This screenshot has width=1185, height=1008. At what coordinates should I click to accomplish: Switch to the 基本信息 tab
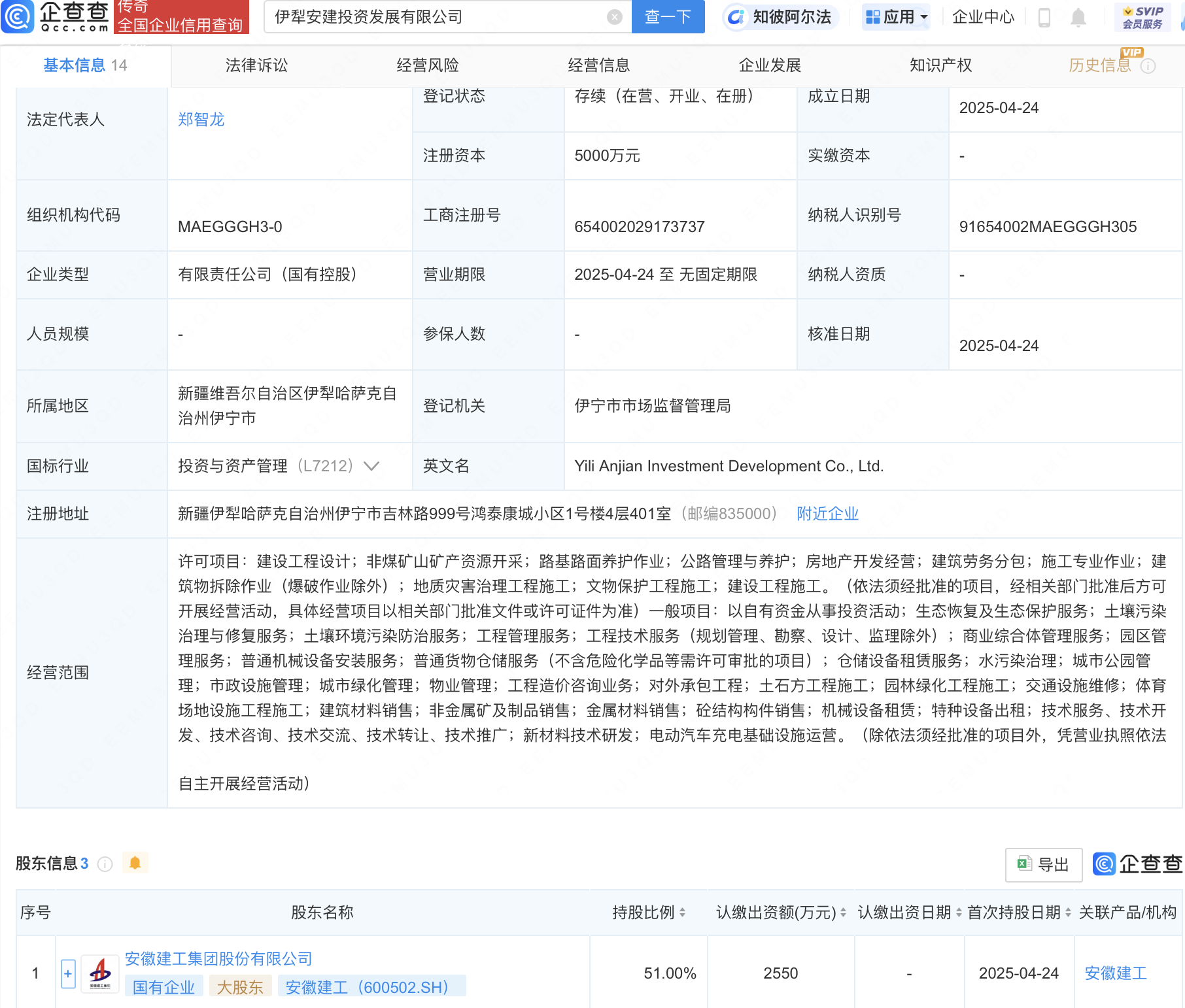pyautogui.click(x=85, y=65)
